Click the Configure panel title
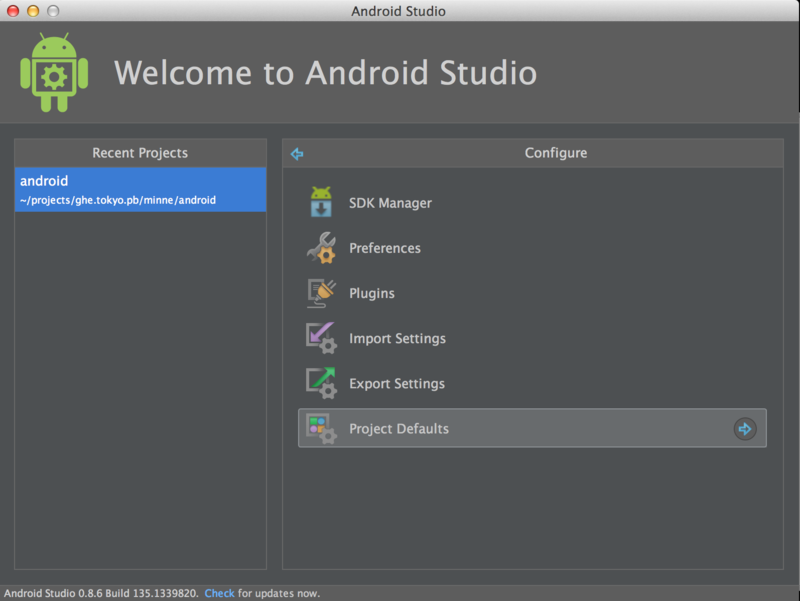The height and width of the screenshot is (601, 800). click(556, 153)
